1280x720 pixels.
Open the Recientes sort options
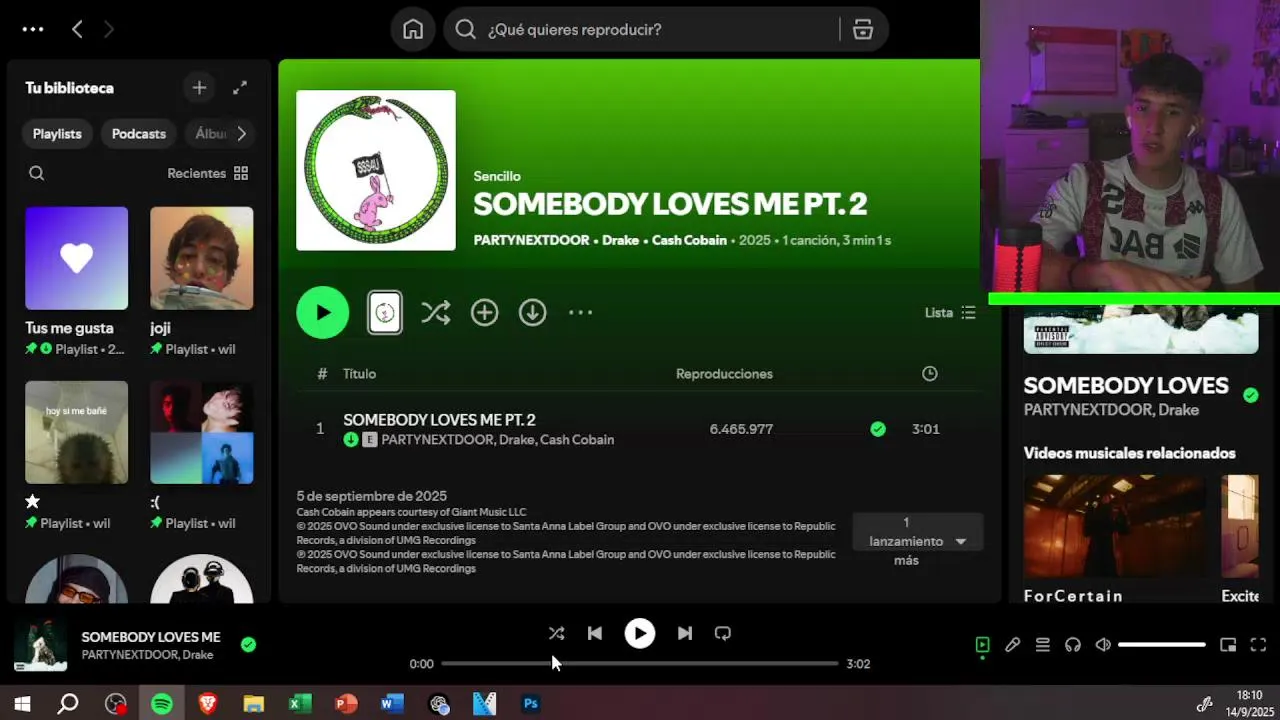click(208, 173)
